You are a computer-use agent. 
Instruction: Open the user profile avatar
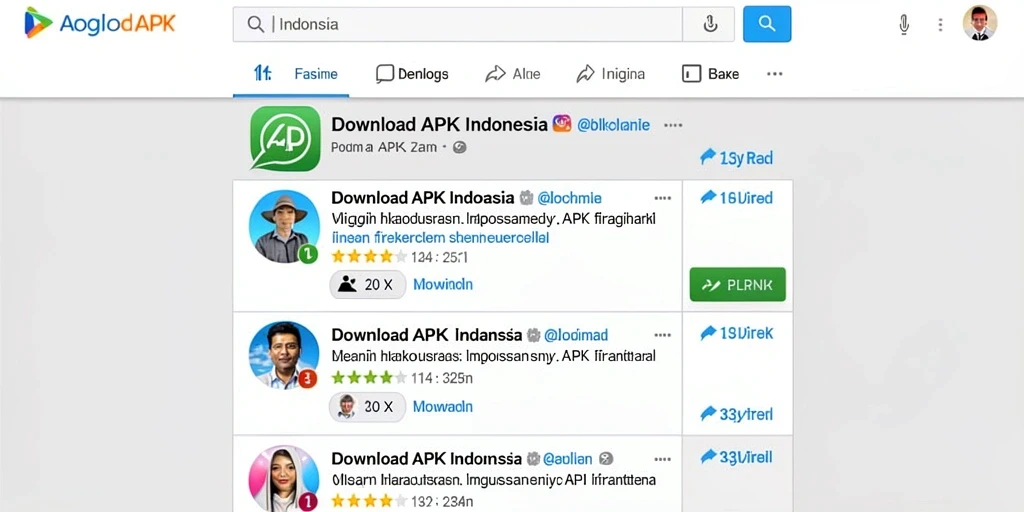[x=980, y=23]
